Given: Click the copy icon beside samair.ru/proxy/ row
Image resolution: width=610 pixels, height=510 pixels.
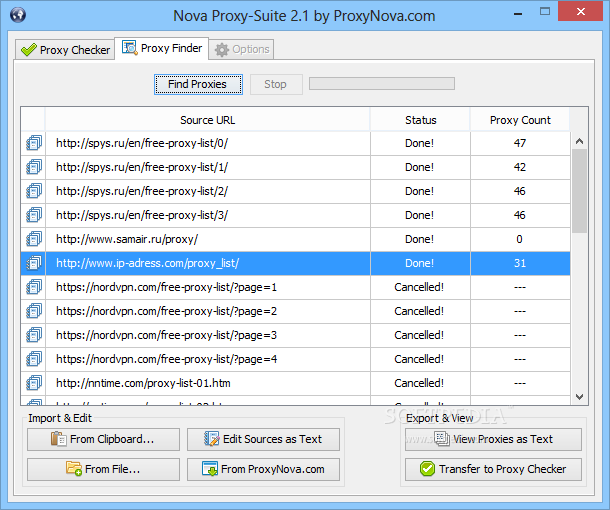Looking at the screenshot, I should pos(34,239).
